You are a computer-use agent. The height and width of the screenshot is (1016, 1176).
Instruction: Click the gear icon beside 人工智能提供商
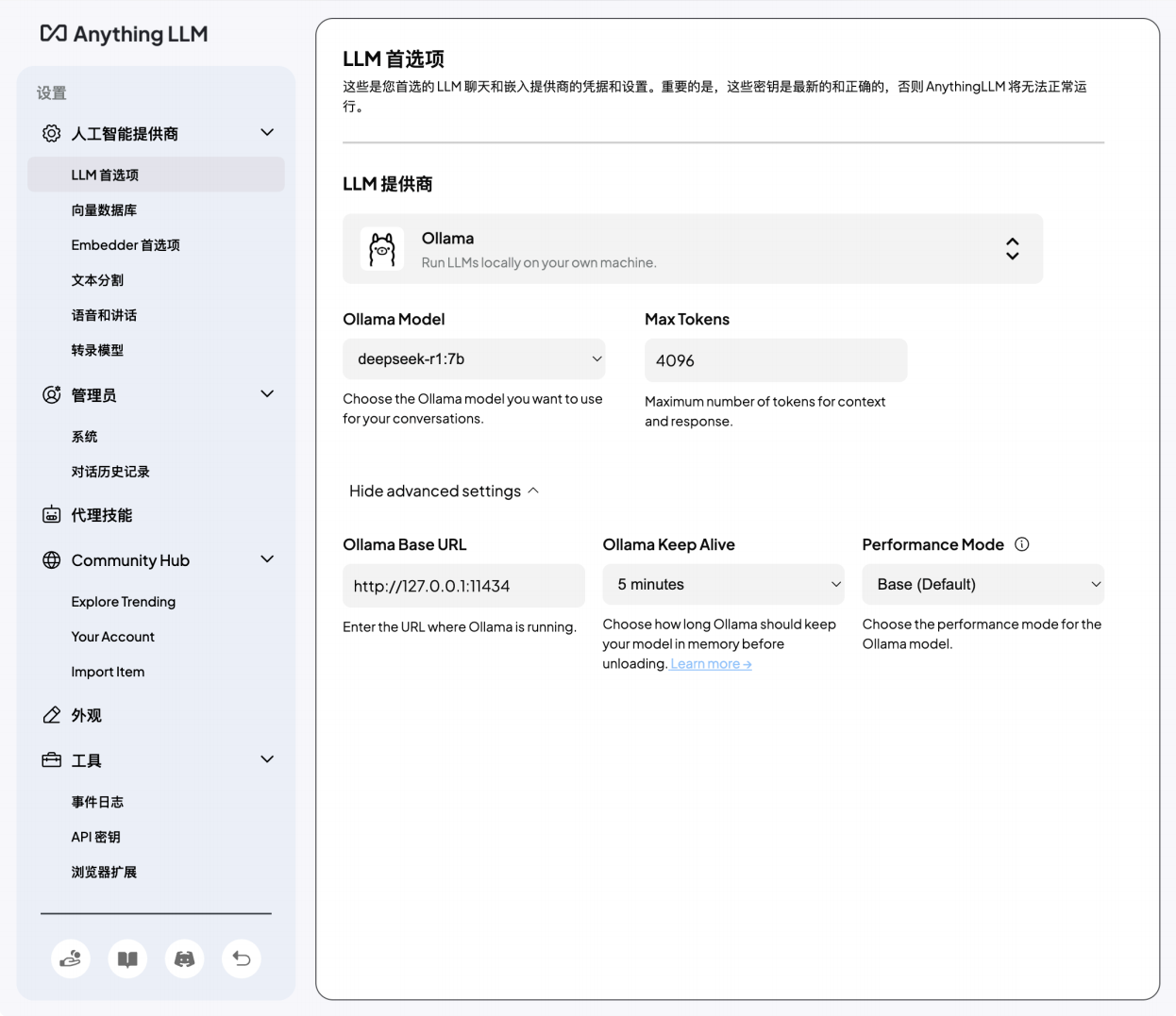click(x=52, y=133)
